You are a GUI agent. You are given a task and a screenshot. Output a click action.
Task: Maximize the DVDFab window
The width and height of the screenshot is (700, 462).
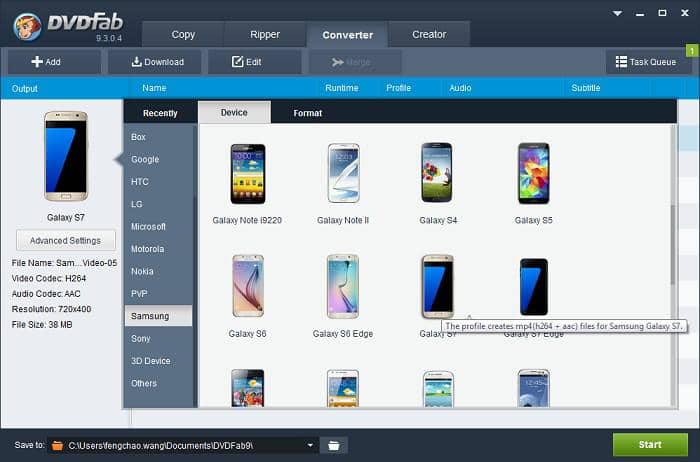(x=662, y=13)
